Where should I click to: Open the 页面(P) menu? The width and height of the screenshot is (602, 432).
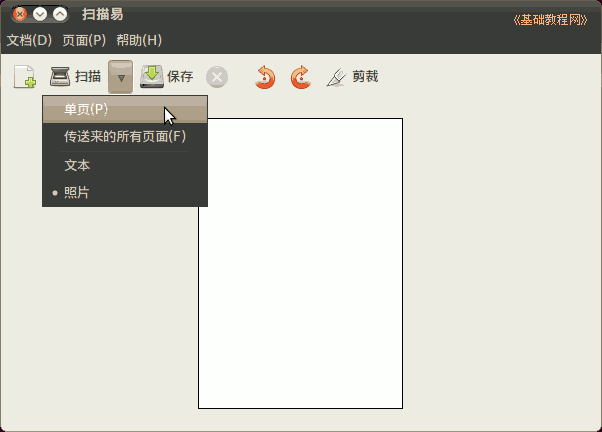click(x=84, y=40)
